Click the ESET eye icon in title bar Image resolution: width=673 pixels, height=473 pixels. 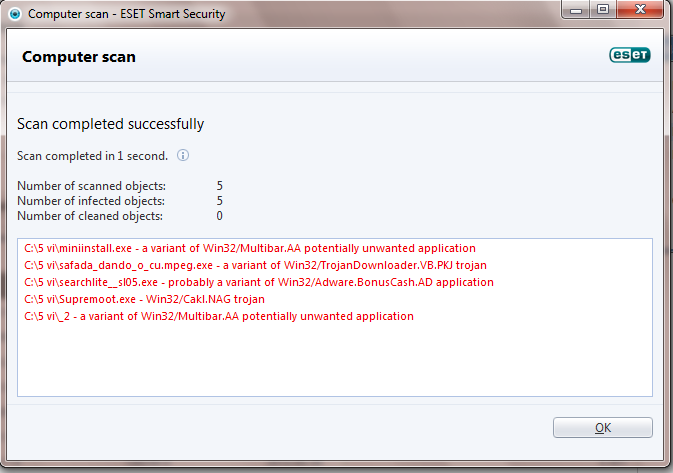[13, 14]
